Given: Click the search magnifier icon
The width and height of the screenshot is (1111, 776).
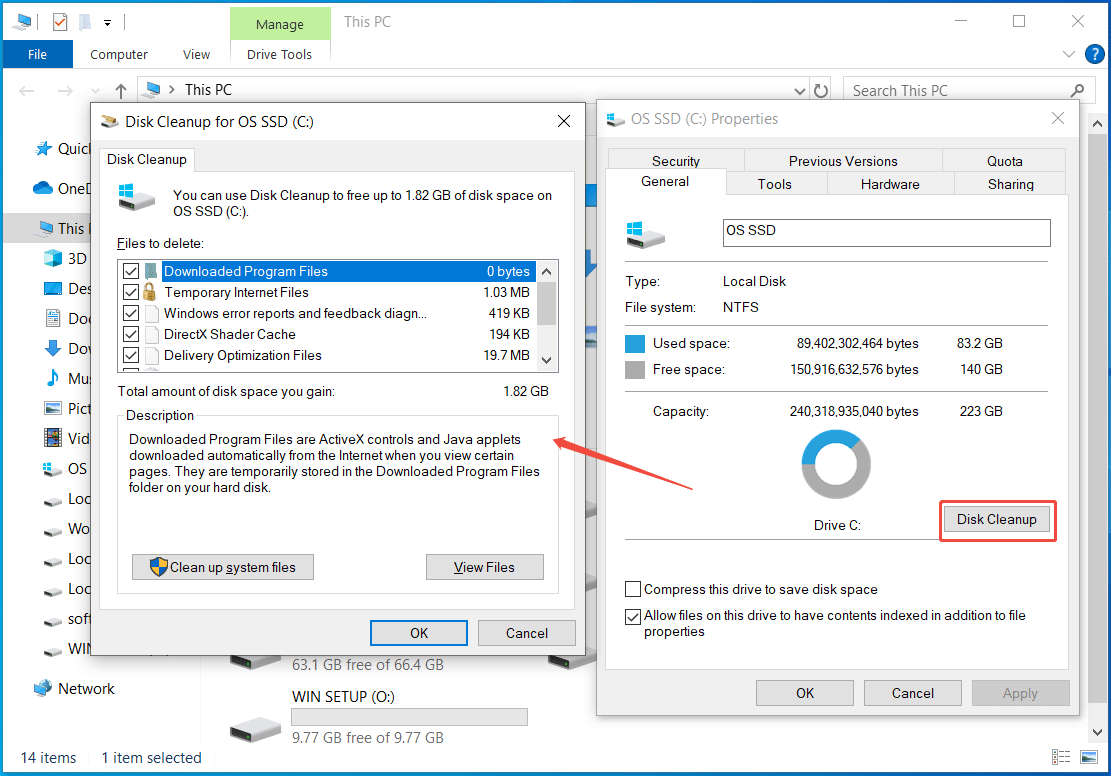Looking at the screenshot, I should pos(1077,91).
